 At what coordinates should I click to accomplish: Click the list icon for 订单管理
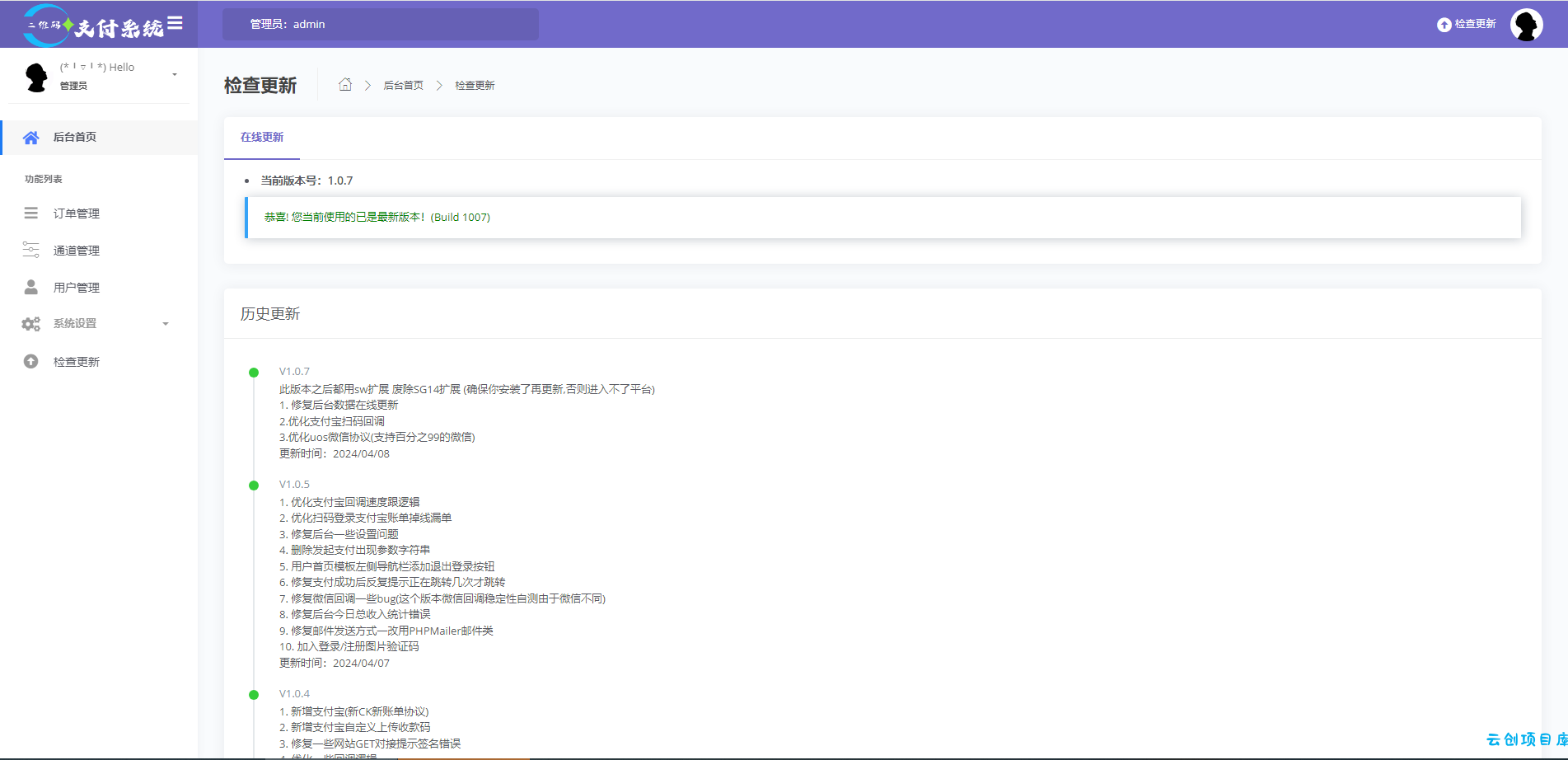tap(30, 213)
